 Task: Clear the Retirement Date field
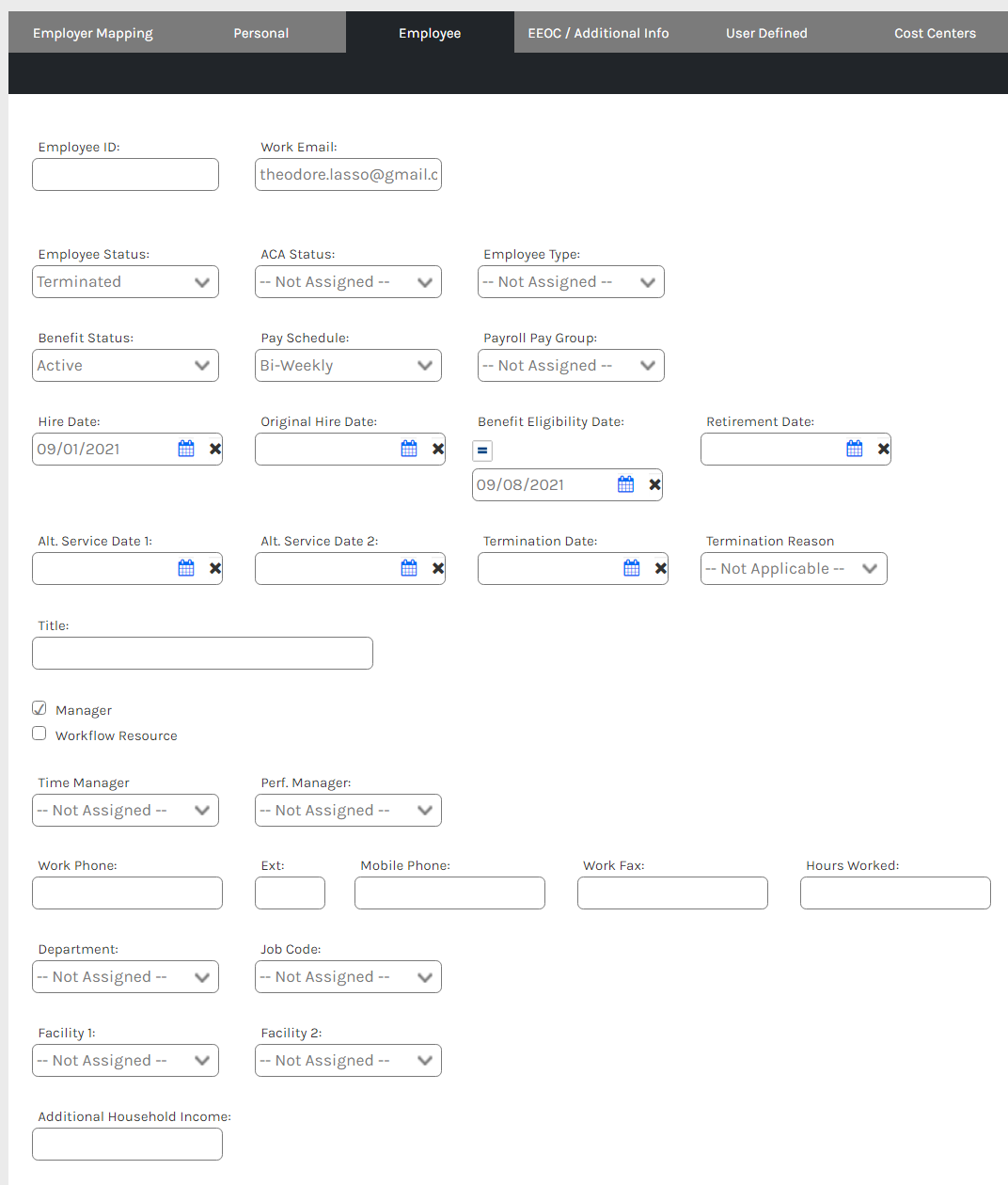tap(884, 449)
